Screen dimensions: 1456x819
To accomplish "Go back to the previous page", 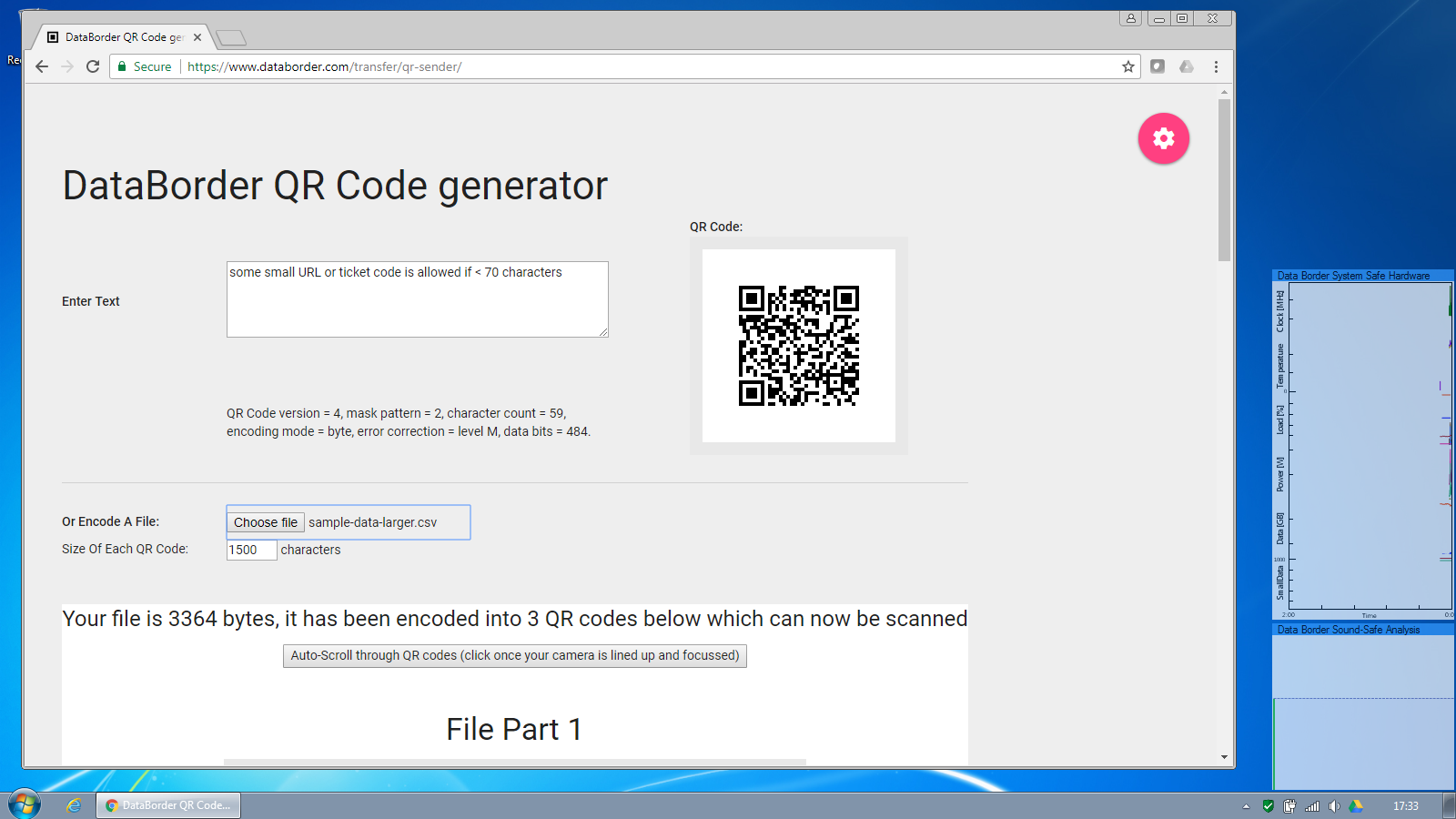I will click(x=42, y=66).
